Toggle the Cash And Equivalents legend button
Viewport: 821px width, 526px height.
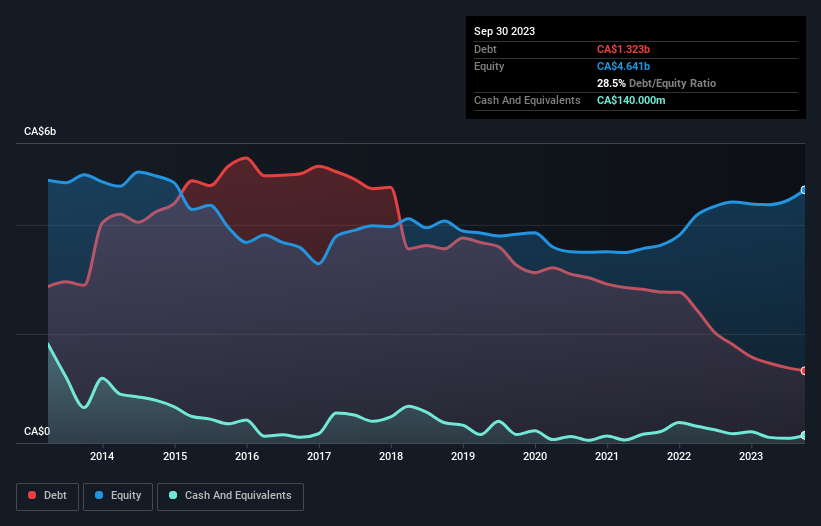click(230, 496)
